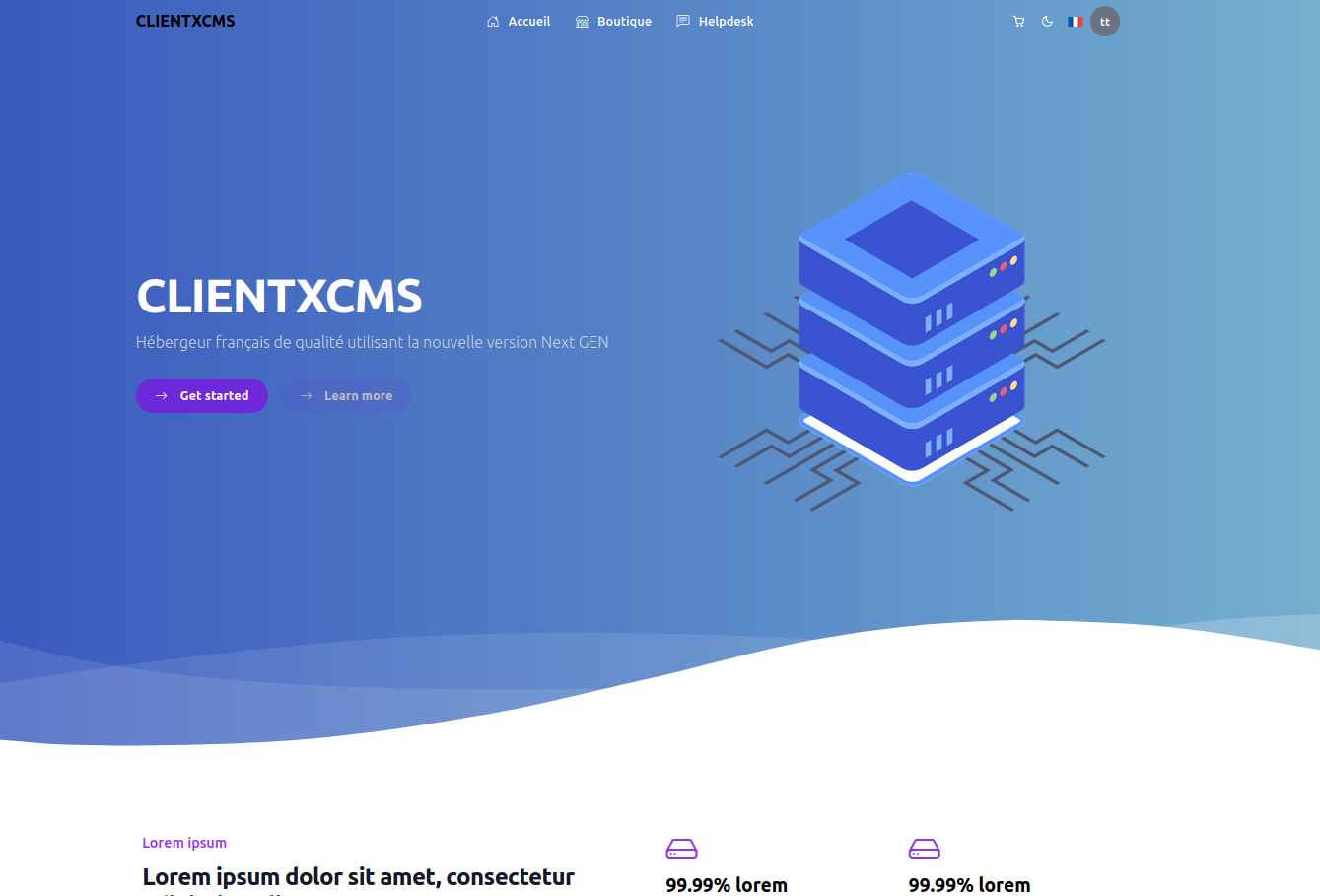Click the left purple hard drive icon

pos(681,849)
